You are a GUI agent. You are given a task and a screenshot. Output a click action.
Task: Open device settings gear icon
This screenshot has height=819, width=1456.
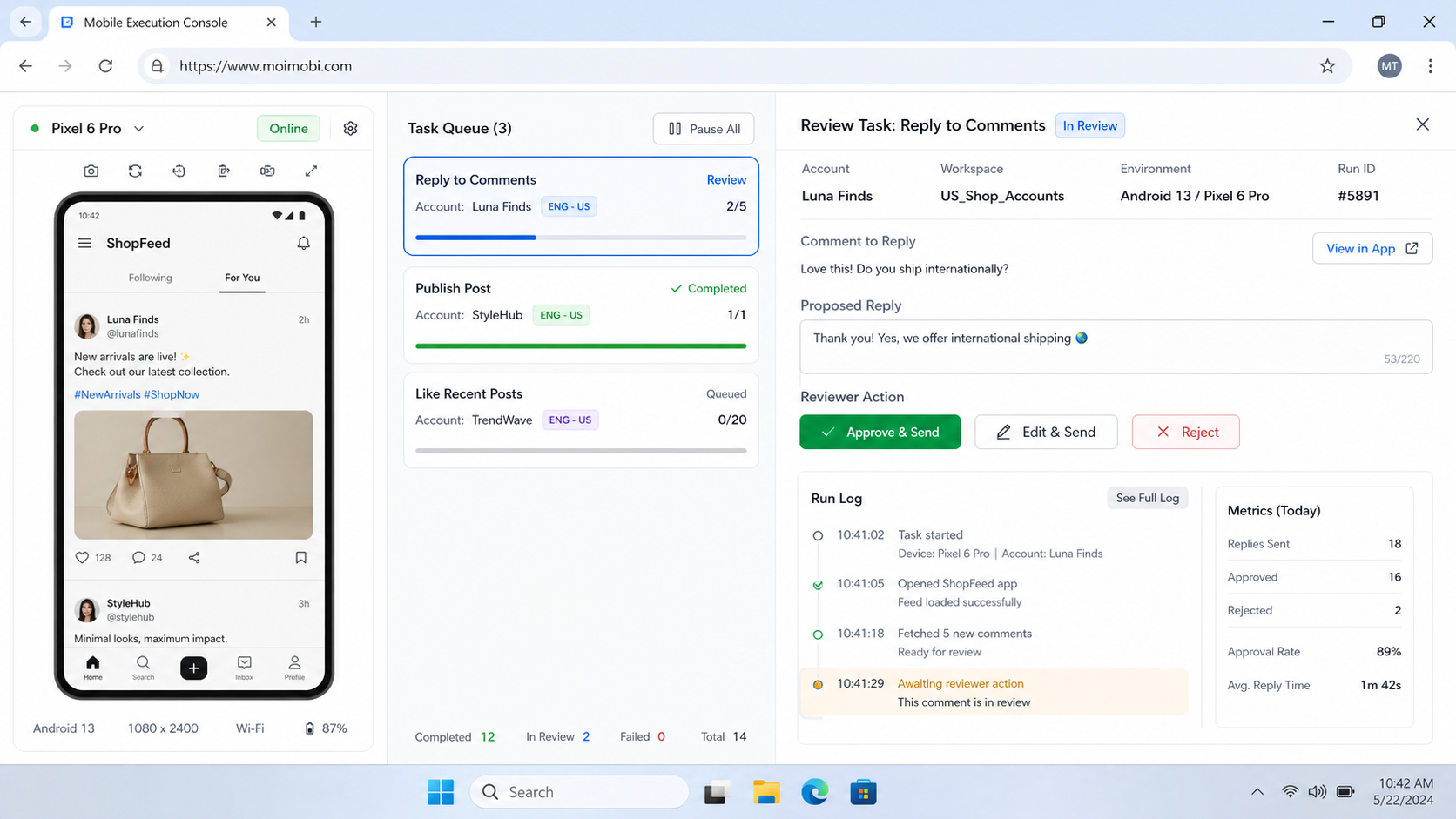(350, 129)
